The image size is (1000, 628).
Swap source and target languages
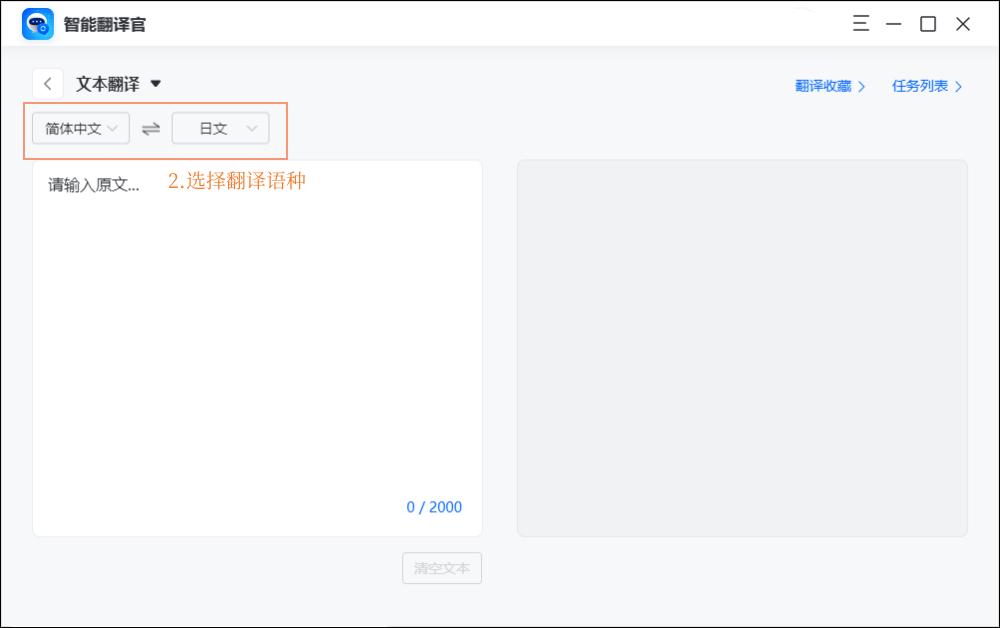151,129
